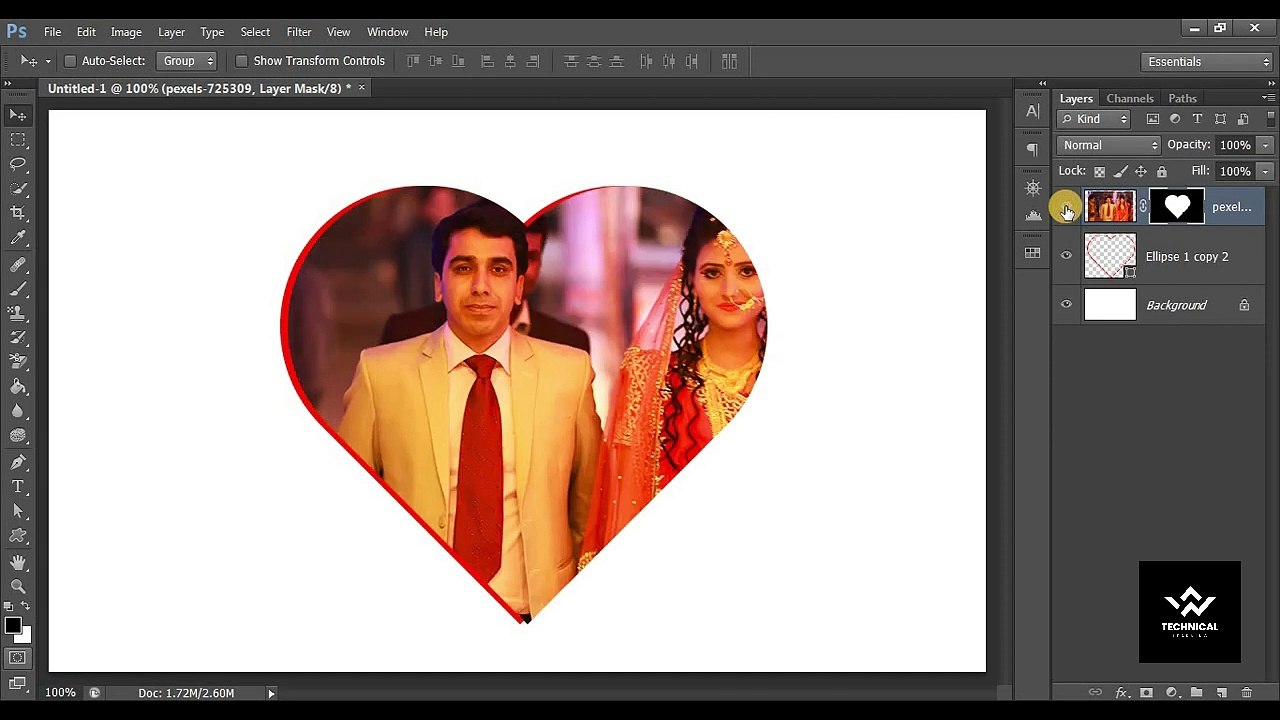The width and height of the screenshot is (1280, 720).
Task: Open the Paragraph panel icon
Action: [1033, 150]
